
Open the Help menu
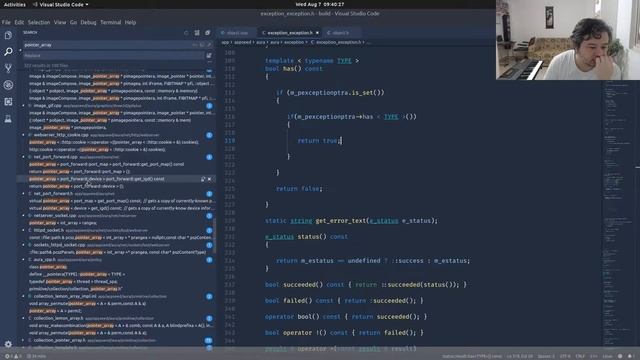[x=130, y=22]
